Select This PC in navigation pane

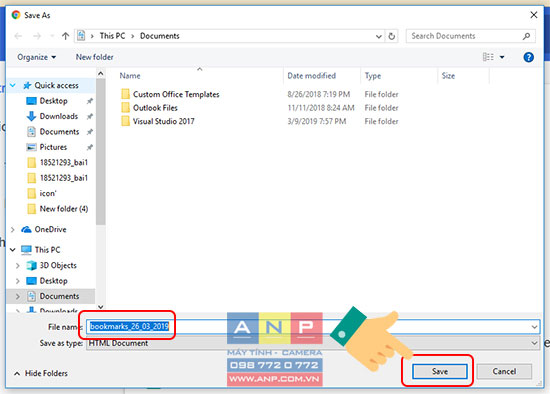tap(47, 250)
